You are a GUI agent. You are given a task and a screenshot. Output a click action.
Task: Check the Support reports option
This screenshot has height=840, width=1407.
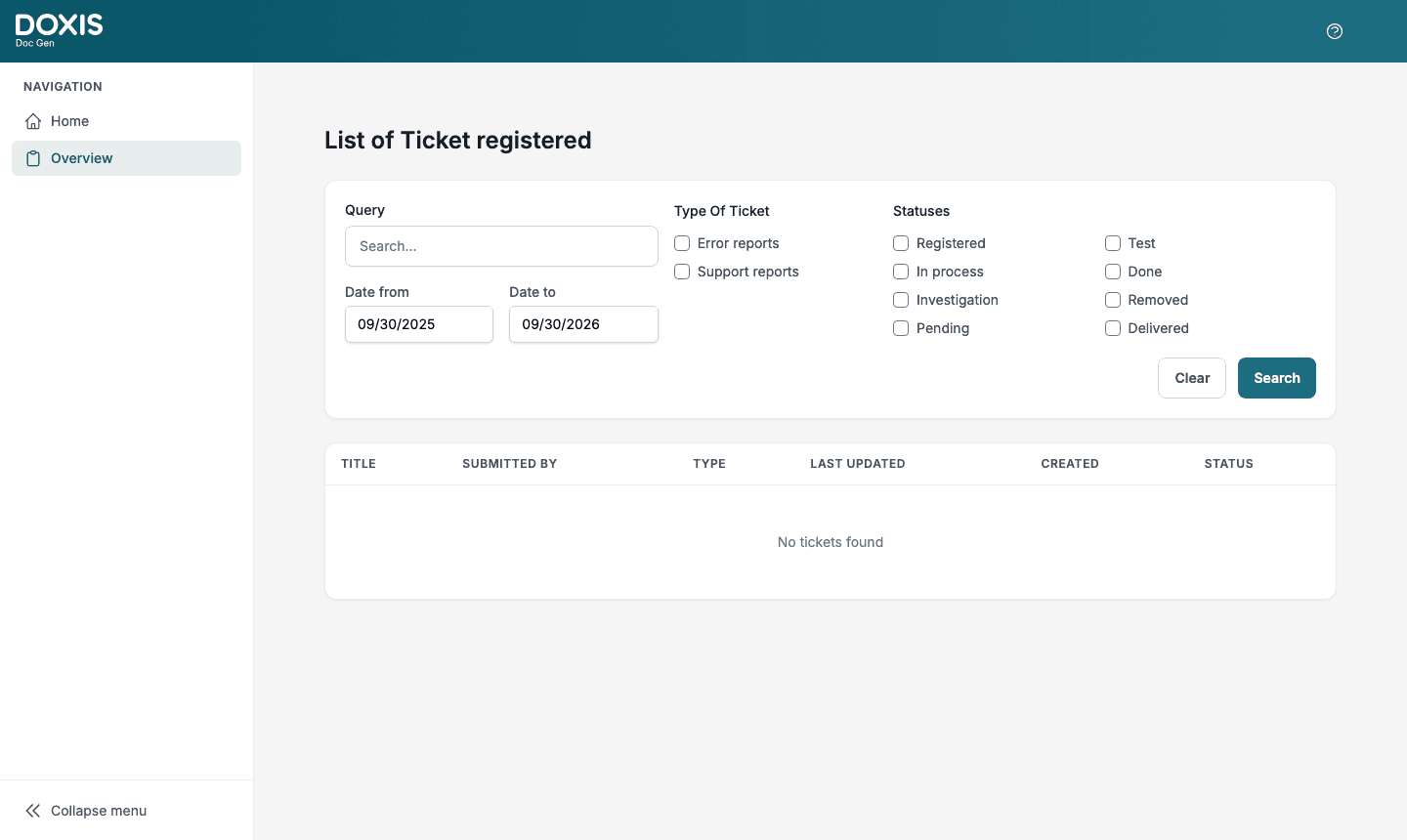point(682,272)
